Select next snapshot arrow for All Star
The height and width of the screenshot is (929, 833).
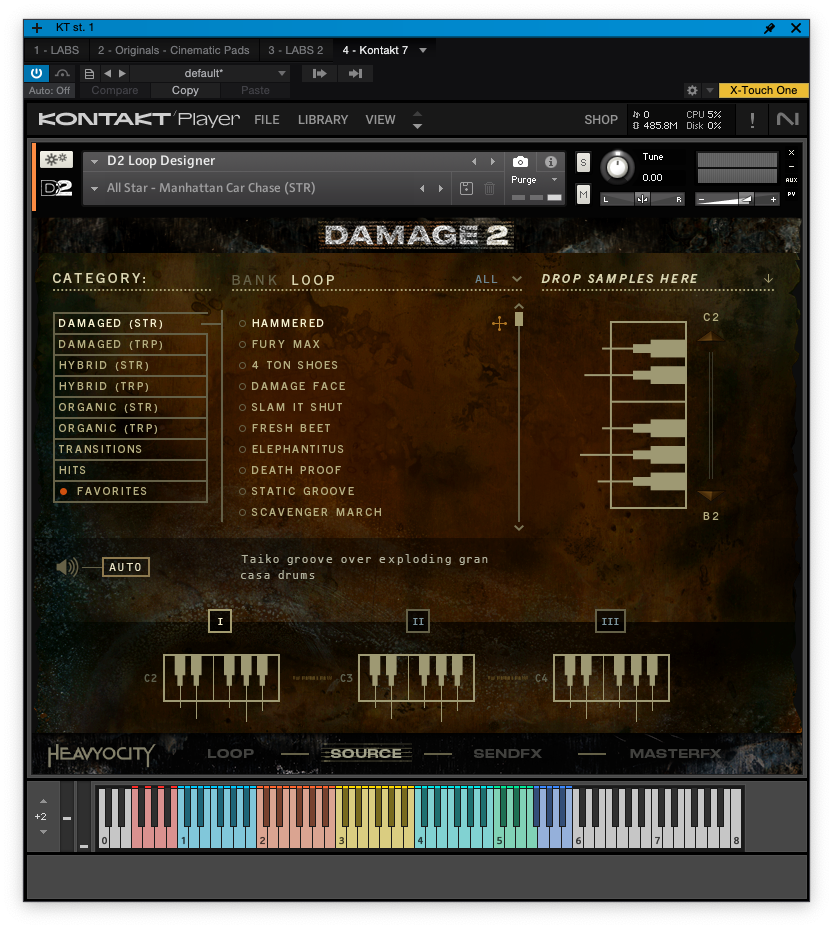pos(441,188)
